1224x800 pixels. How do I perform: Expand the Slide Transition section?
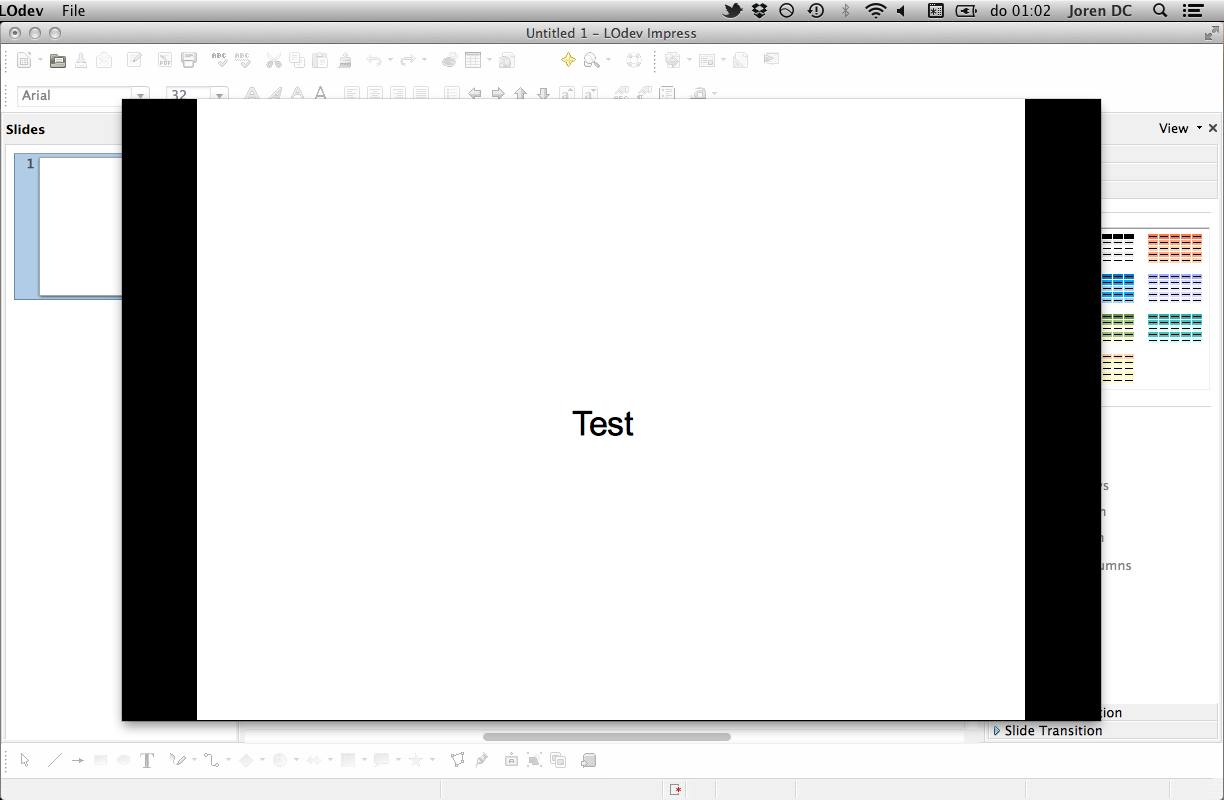(x=1052, y=731)
